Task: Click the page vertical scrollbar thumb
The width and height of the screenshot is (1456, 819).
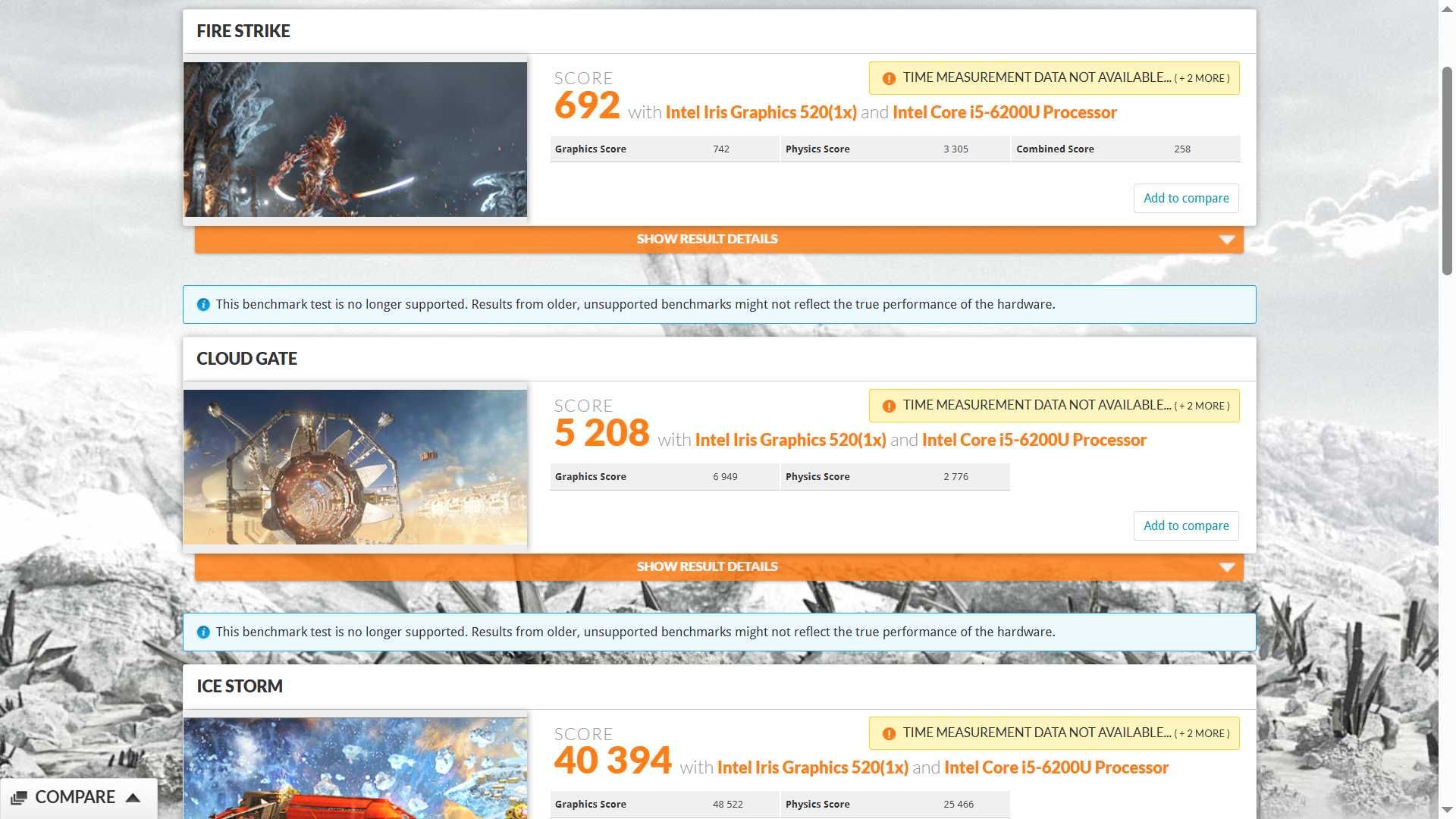Action: tap(1447, 171)
